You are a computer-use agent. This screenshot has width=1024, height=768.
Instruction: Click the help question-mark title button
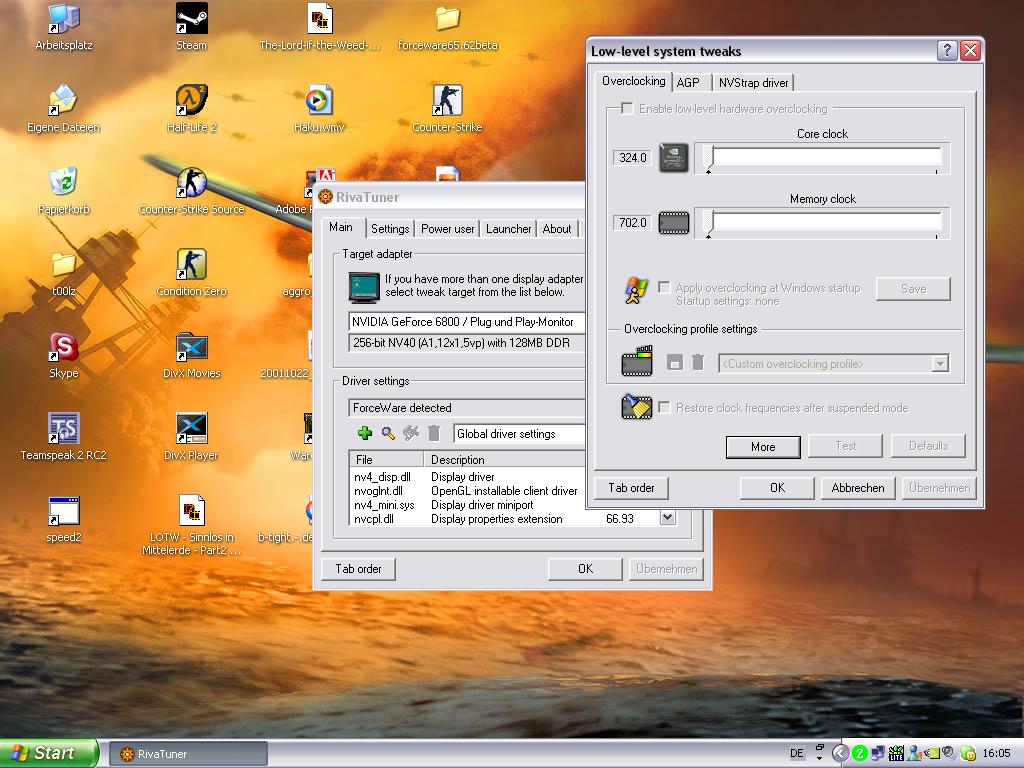coord(946,50)
